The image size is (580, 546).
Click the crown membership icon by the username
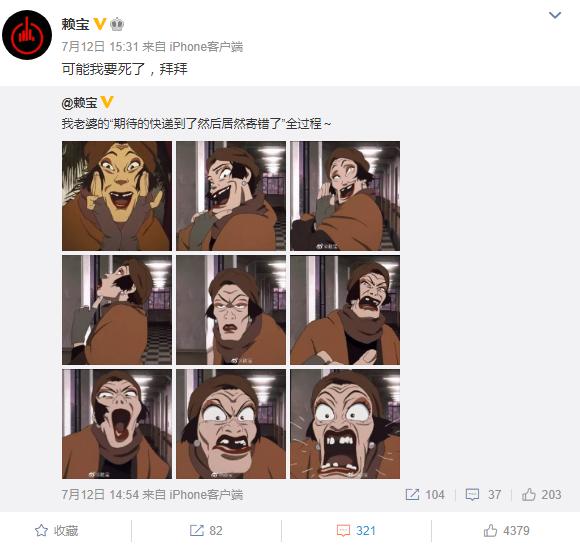coord(117,24)
